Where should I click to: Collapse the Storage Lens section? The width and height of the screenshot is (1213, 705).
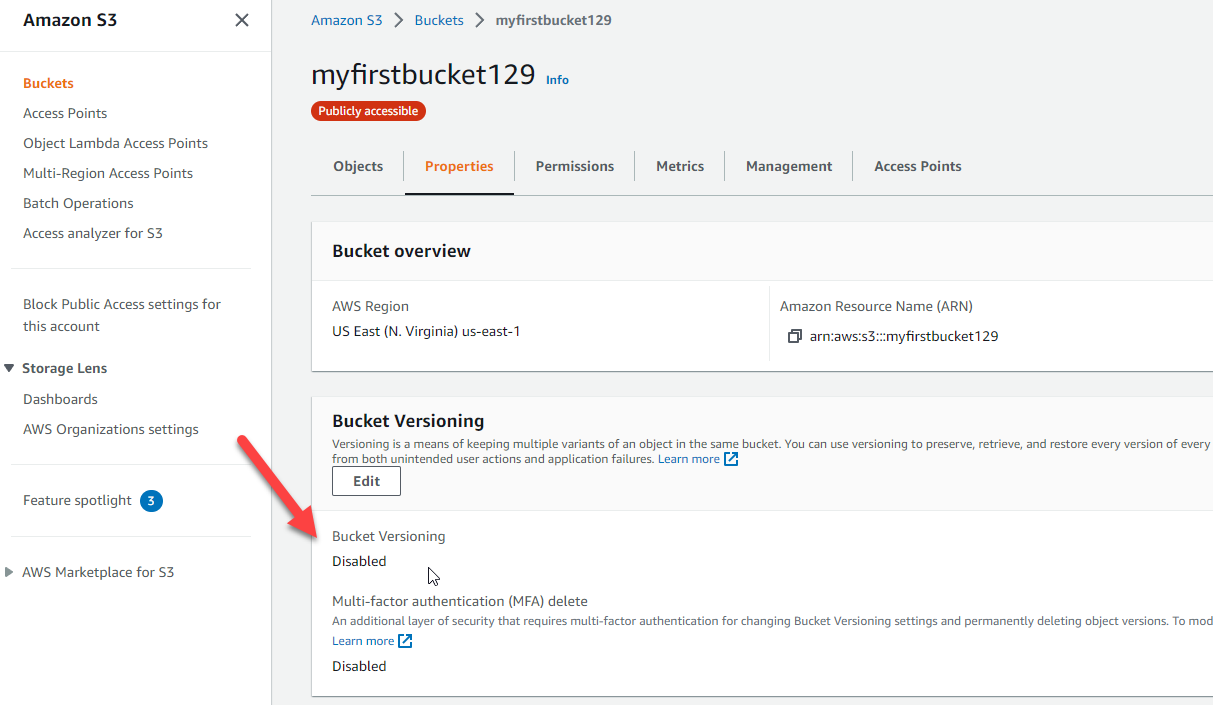click(9, 369)
